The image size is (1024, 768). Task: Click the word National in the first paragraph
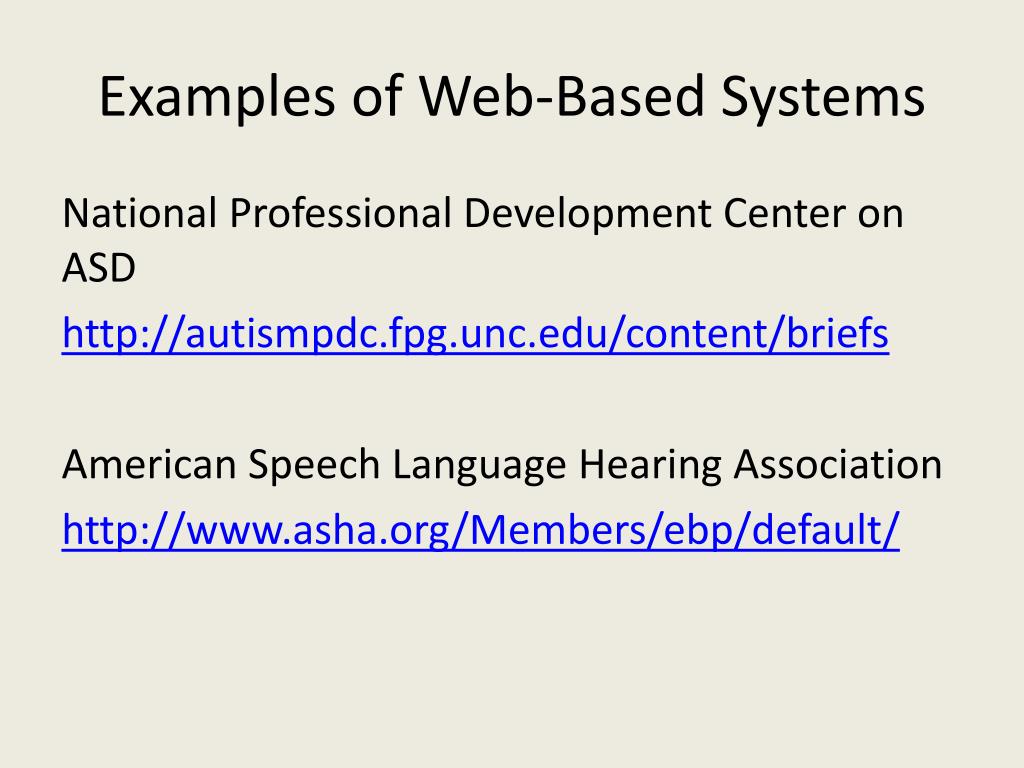139,214
